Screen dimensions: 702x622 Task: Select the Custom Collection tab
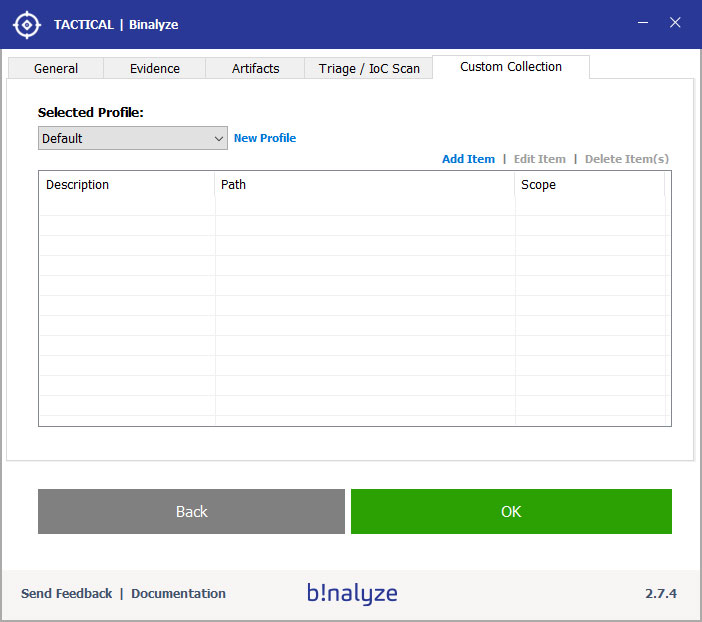click(511, 67)
